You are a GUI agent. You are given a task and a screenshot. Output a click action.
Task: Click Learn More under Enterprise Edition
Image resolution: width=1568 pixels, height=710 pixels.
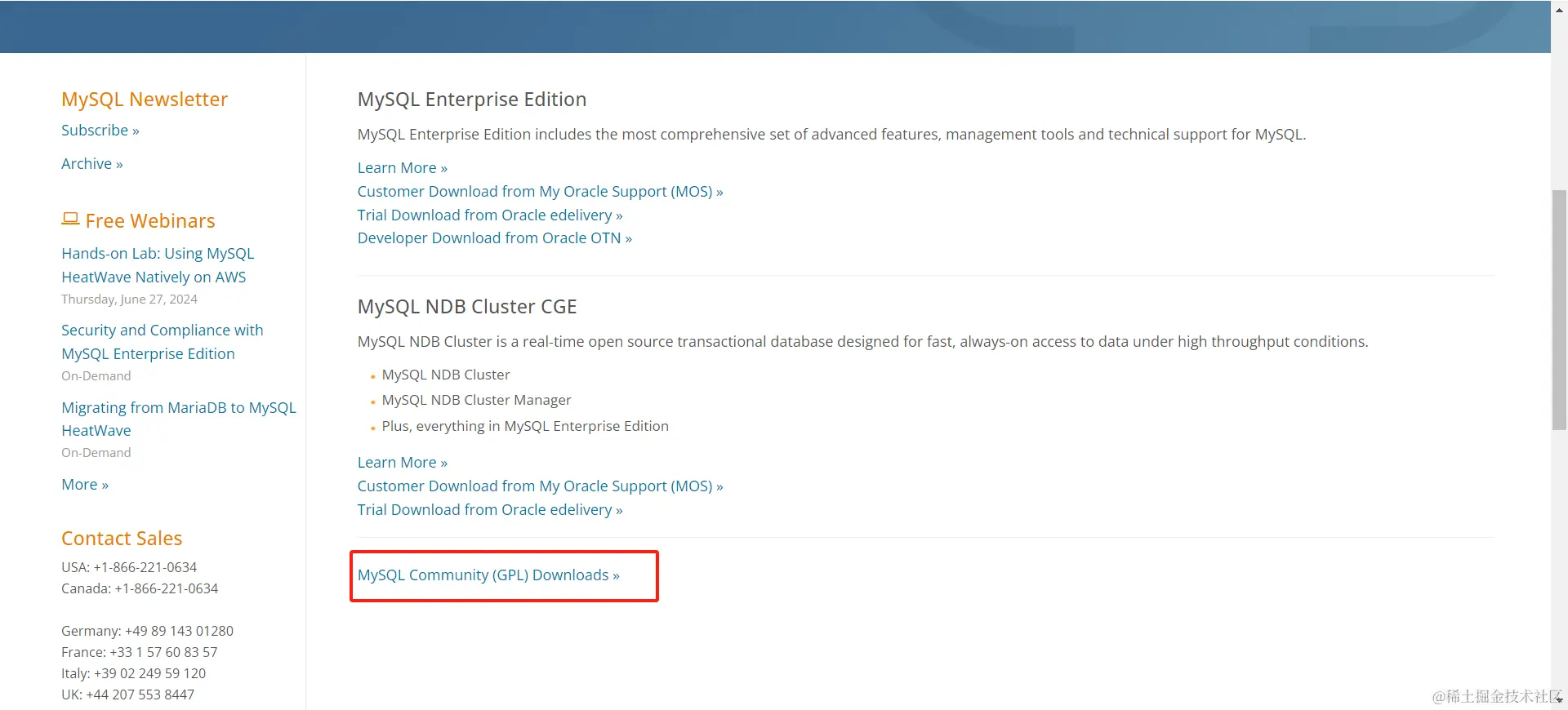pos(402,168)
